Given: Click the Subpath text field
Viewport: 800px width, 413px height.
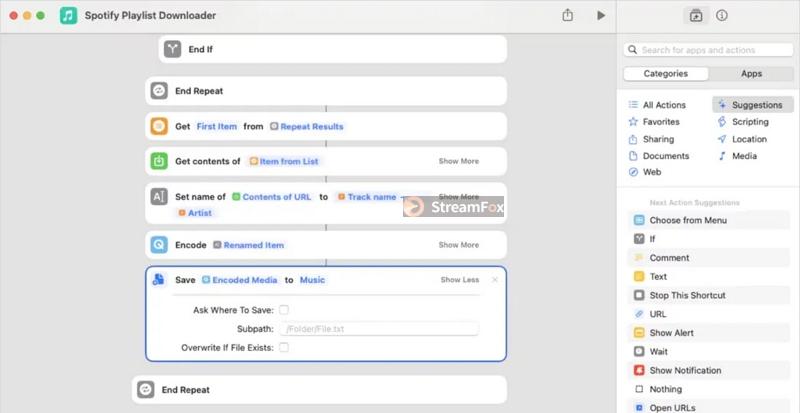Looking at the screenshot, I should 379,329.
